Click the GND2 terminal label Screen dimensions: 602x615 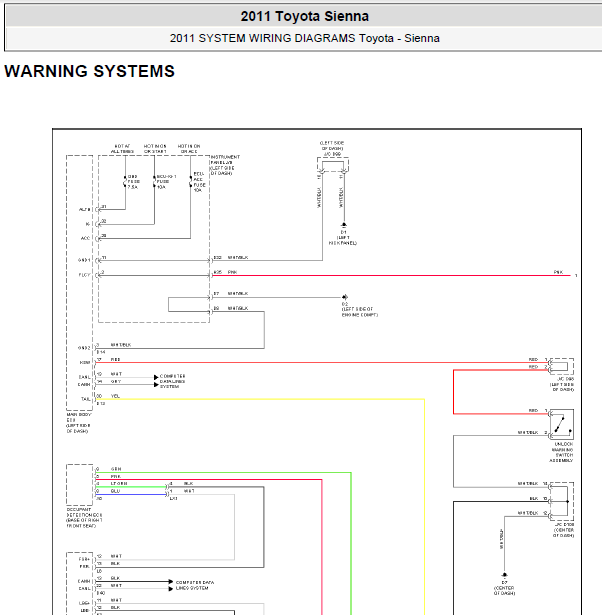[x=84, y=348]
